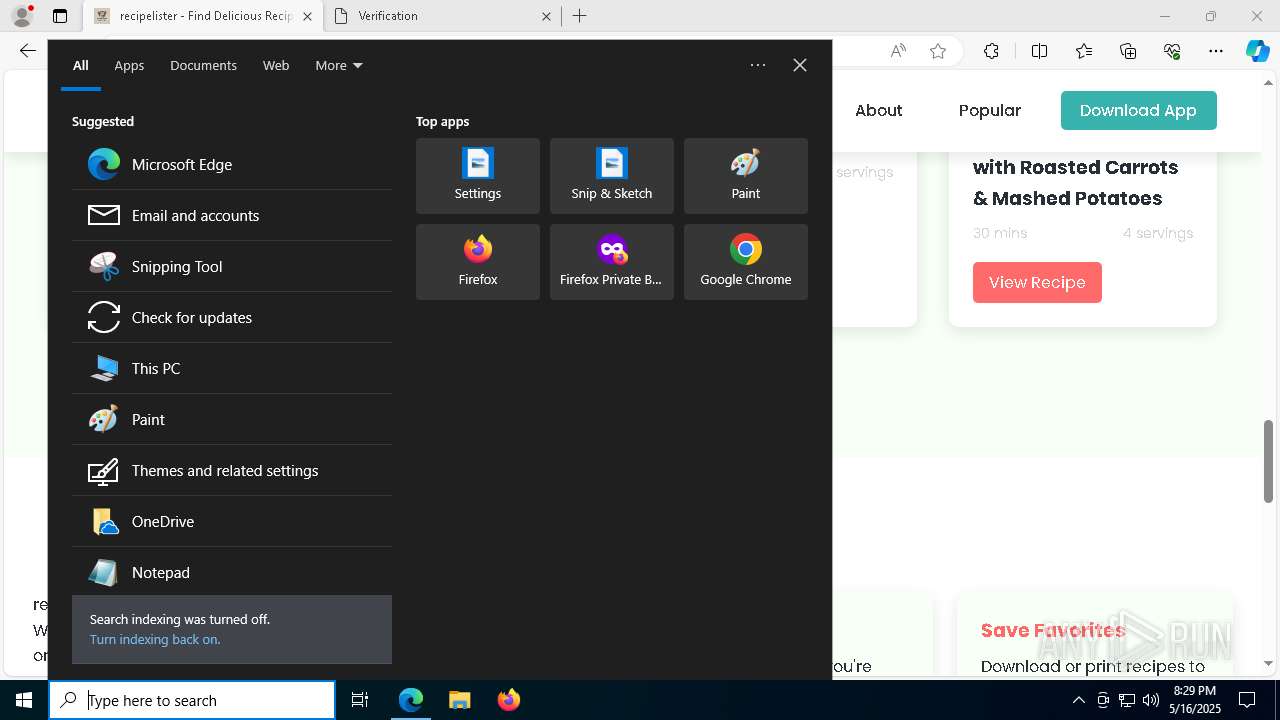This screenshot has width=1280, height=720.
Task: Open Task View on taskbar
Action: pos(360,700)
